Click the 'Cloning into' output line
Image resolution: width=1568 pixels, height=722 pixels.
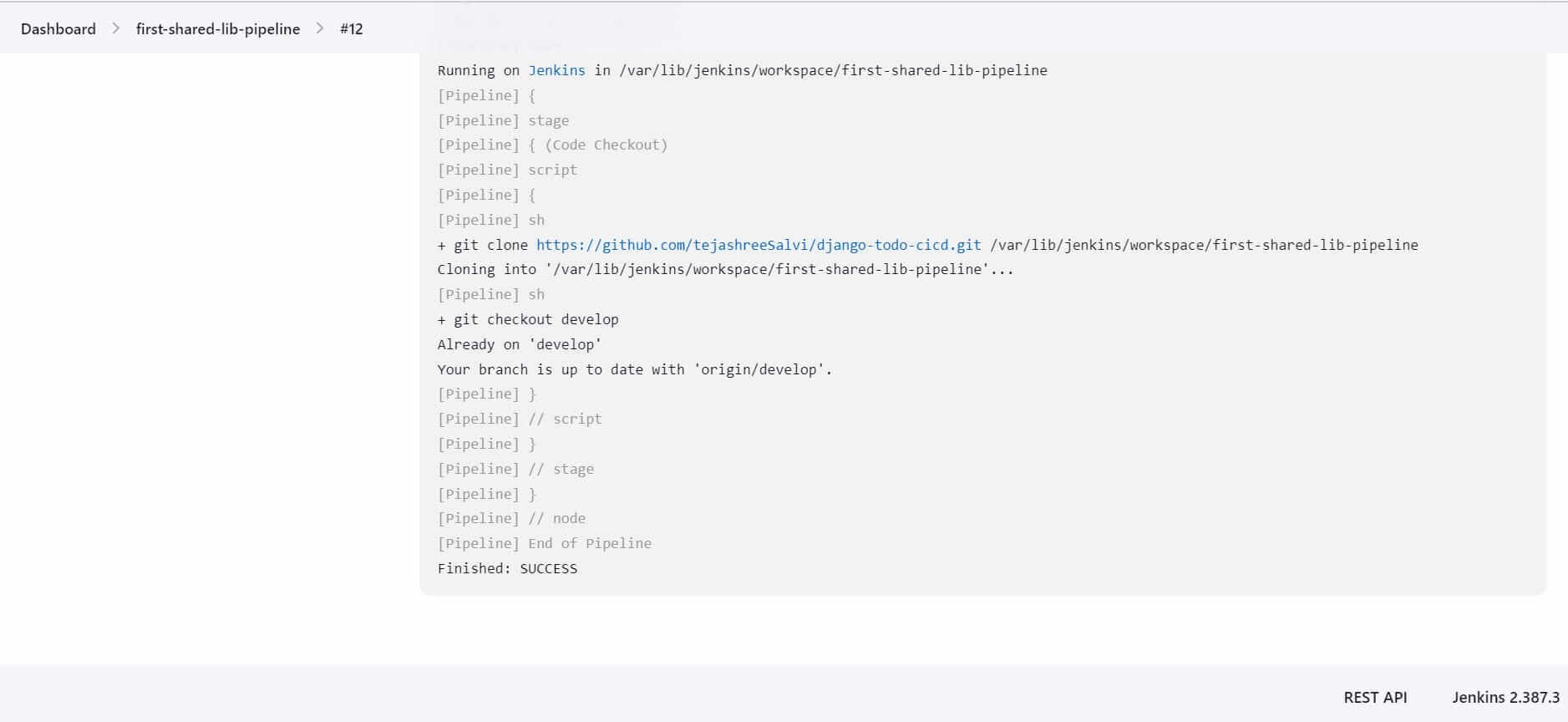724,269
